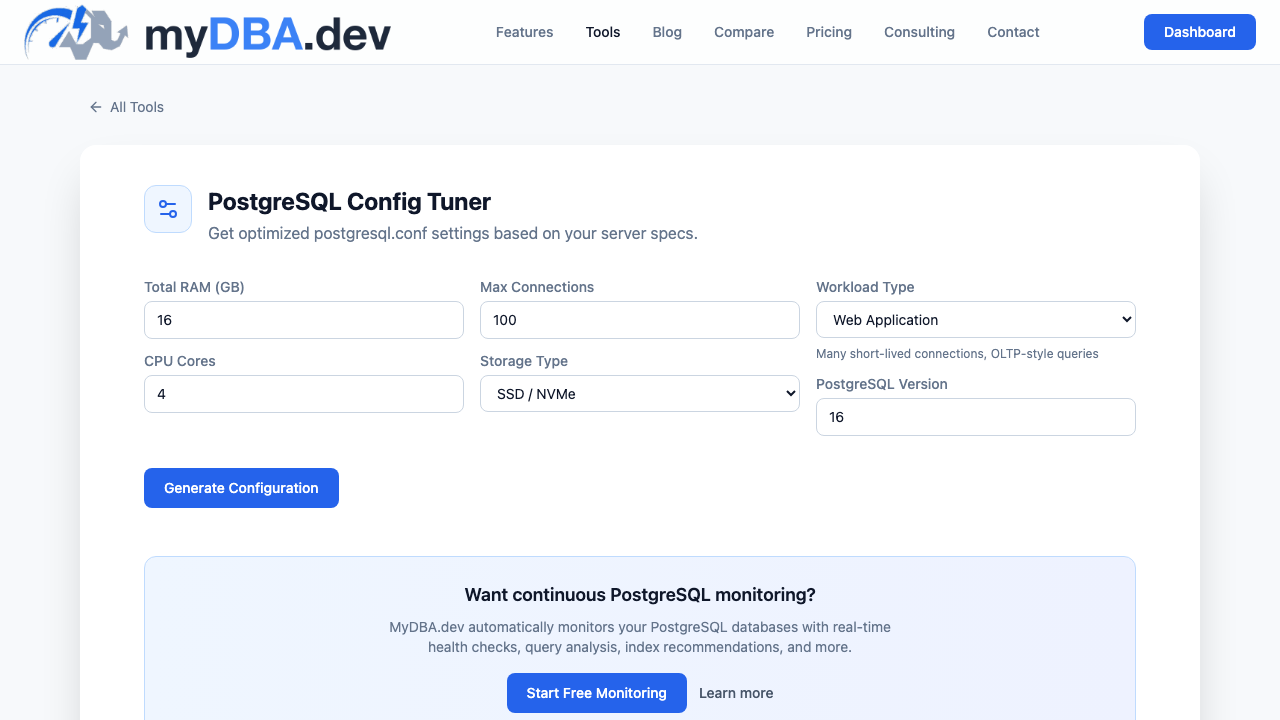This screenshot has height=720, width=1280.
Task: Open the Consulting nav item
Action: click(x=919, y=32)
